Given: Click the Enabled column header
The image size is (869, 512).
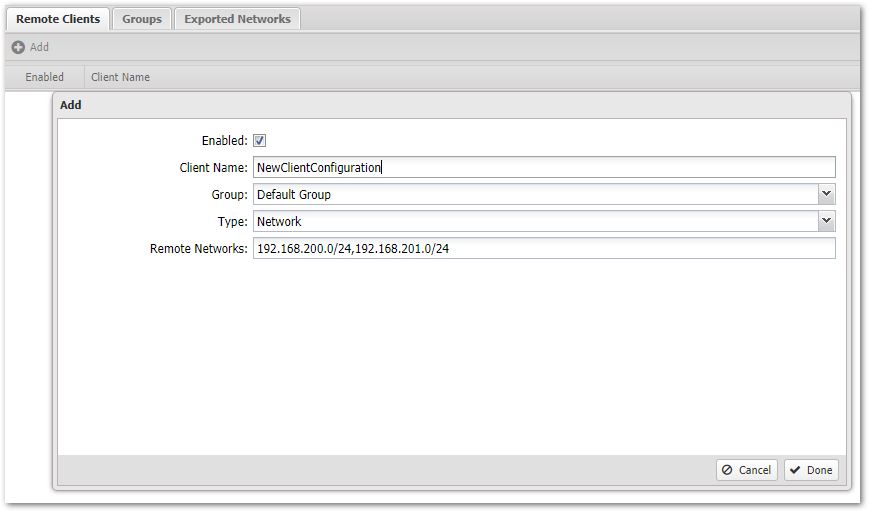Looking at the screenshot, I should 45,77.
